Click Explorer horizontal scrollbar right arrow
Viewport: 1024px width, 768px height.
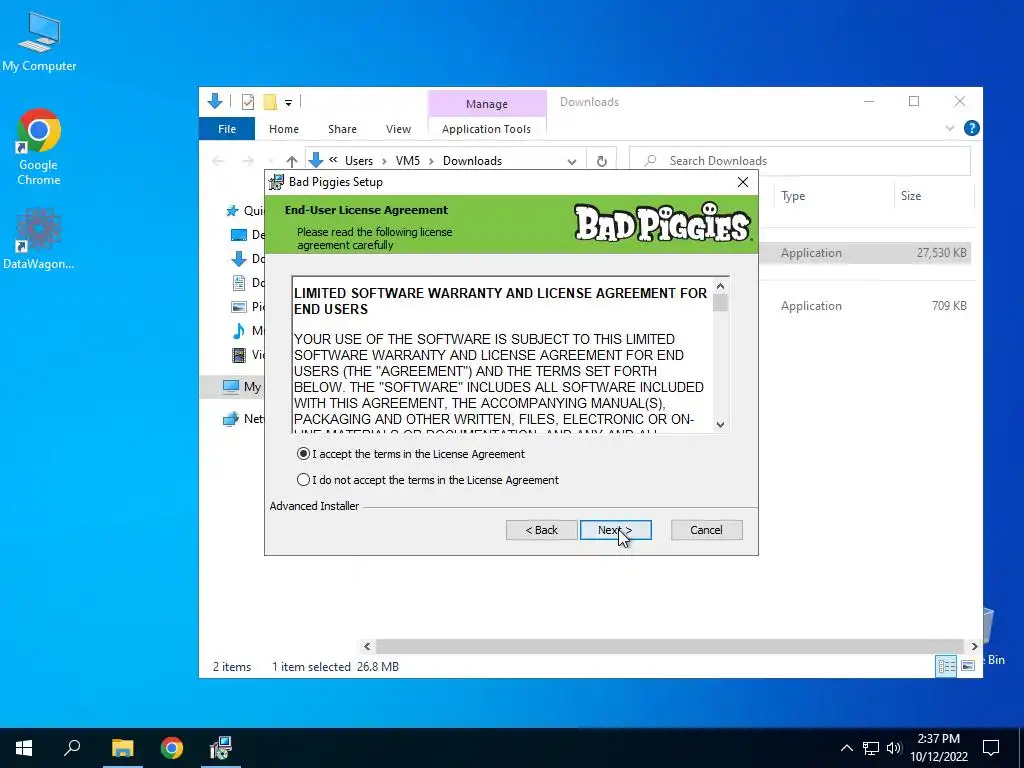coord(974,647)
